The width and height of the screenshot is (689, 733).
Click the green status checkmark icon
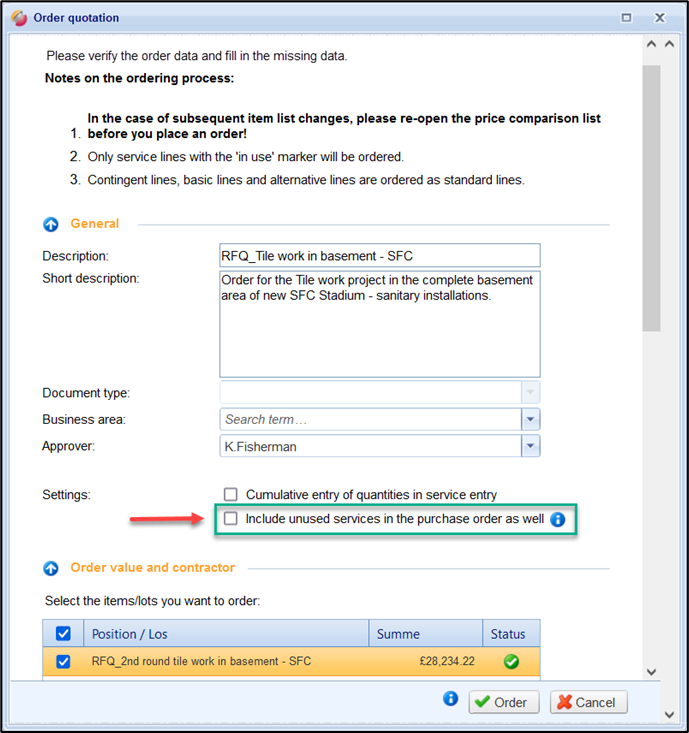pos(512,661)
